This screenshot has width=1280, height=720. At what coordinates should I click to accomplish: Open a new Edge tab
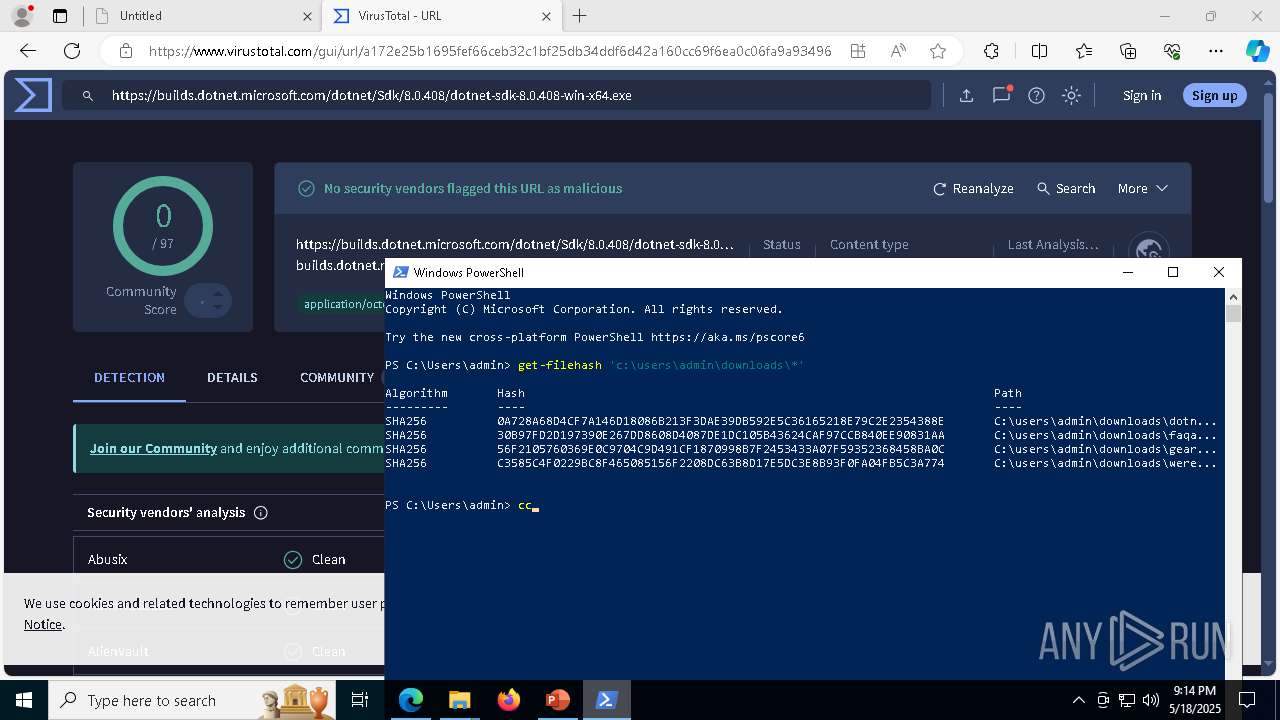(x=580, y=16)
